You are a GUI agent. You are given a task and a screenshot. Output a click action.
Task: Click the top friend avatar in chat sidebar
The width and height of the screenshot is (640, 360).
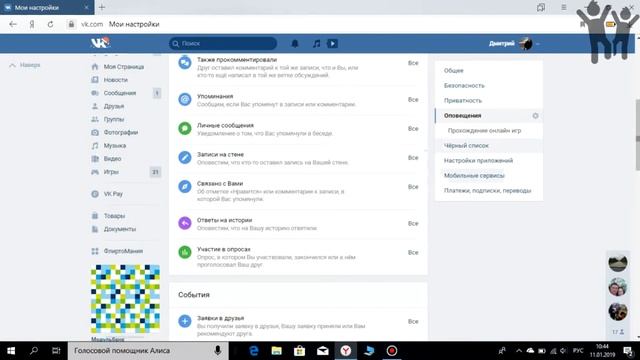618,263
